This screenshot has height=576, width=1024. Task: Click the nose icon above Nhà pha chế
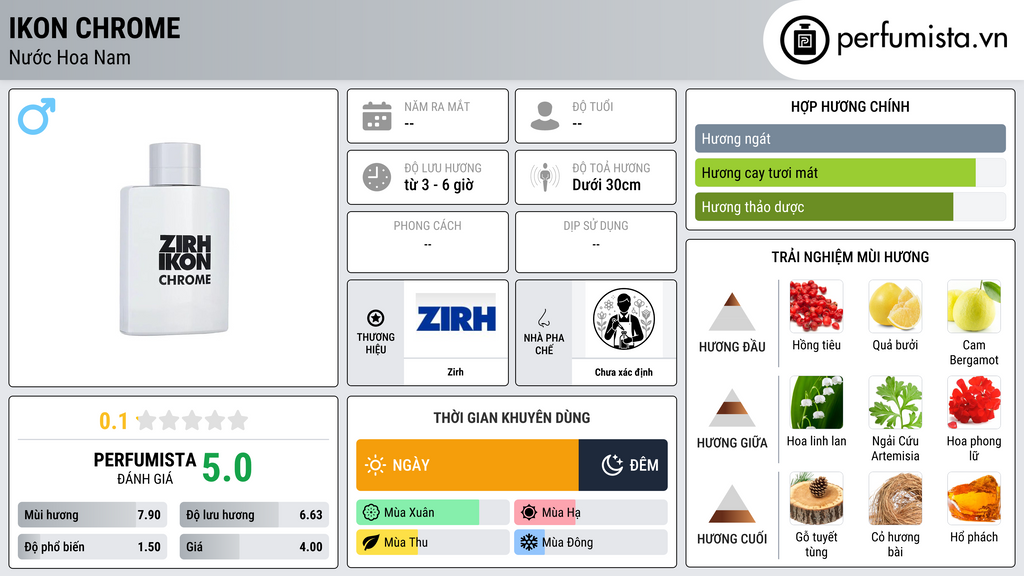(543, 318)
